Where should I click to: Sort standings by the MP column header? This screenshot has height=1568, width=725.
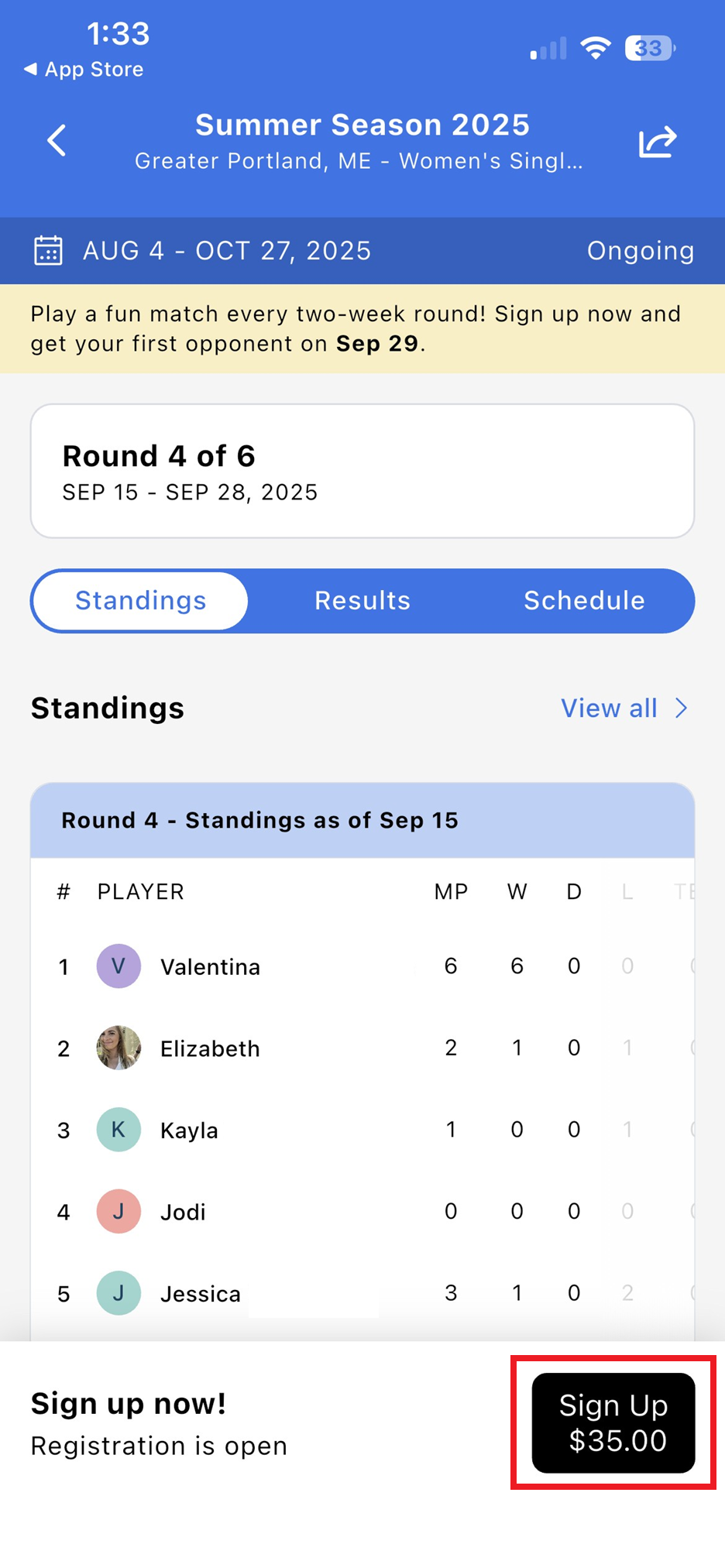[451, 891]
